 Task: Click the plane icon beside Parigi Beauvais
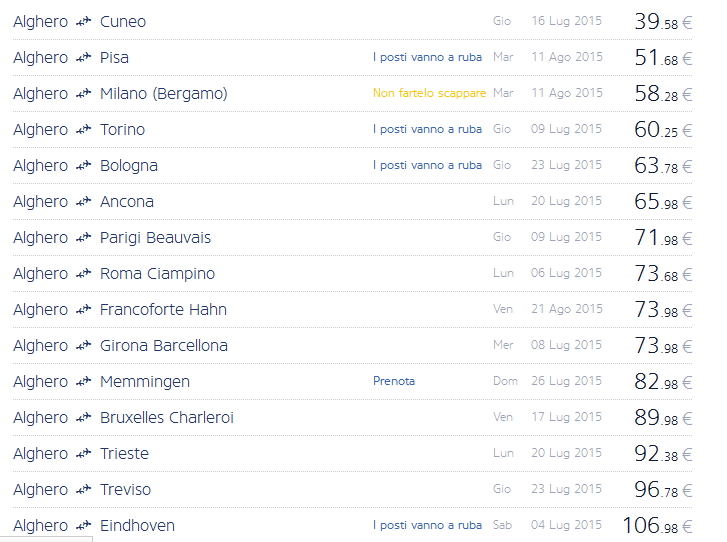84,238
